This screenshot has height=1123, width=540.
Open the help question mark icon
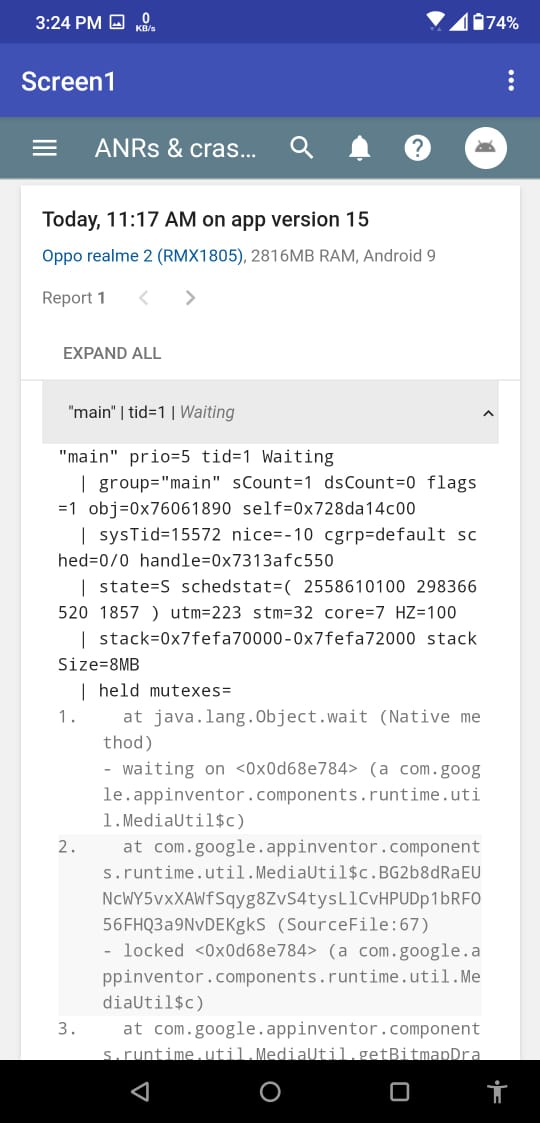pyautogui.click(x=418, y=148)
